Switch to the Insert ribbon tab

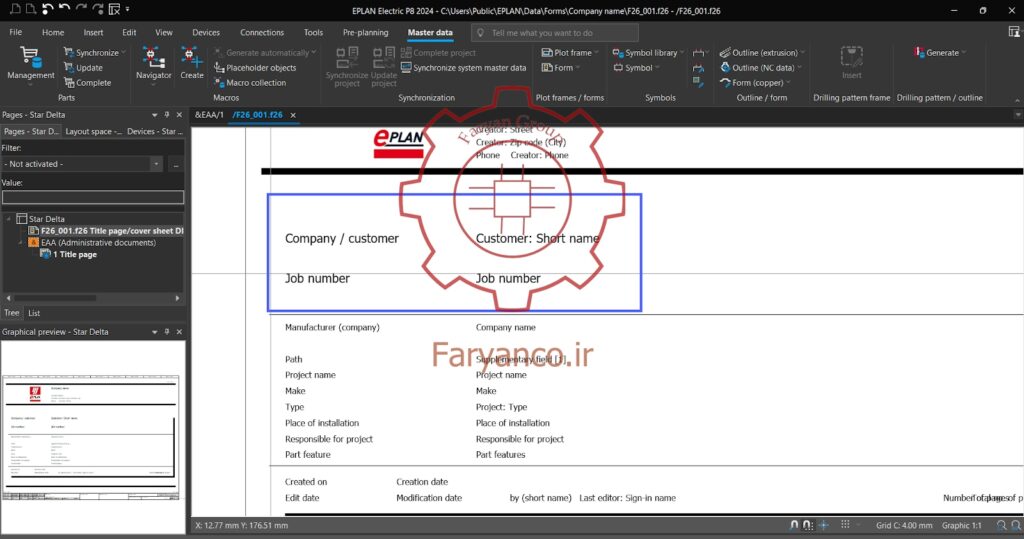pyautogui.click(x=93, y=32)
